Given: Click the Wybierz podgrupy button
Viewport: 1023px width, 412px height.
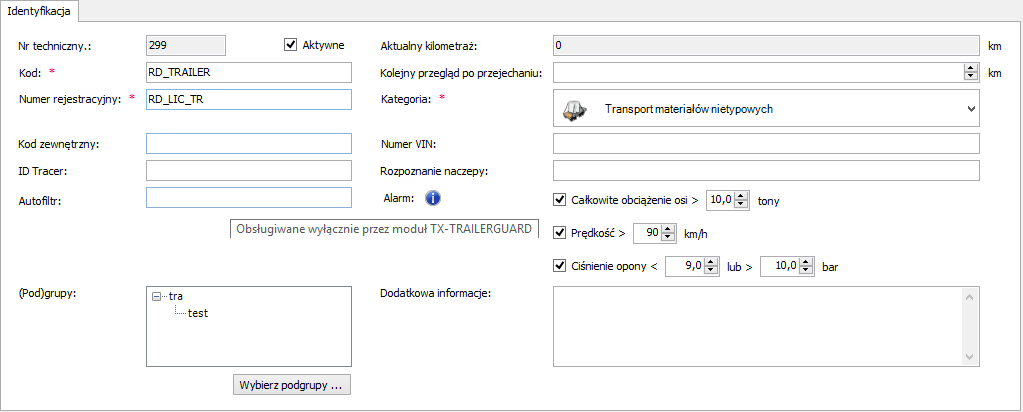Looking at the screenshot, I should 291,384.
